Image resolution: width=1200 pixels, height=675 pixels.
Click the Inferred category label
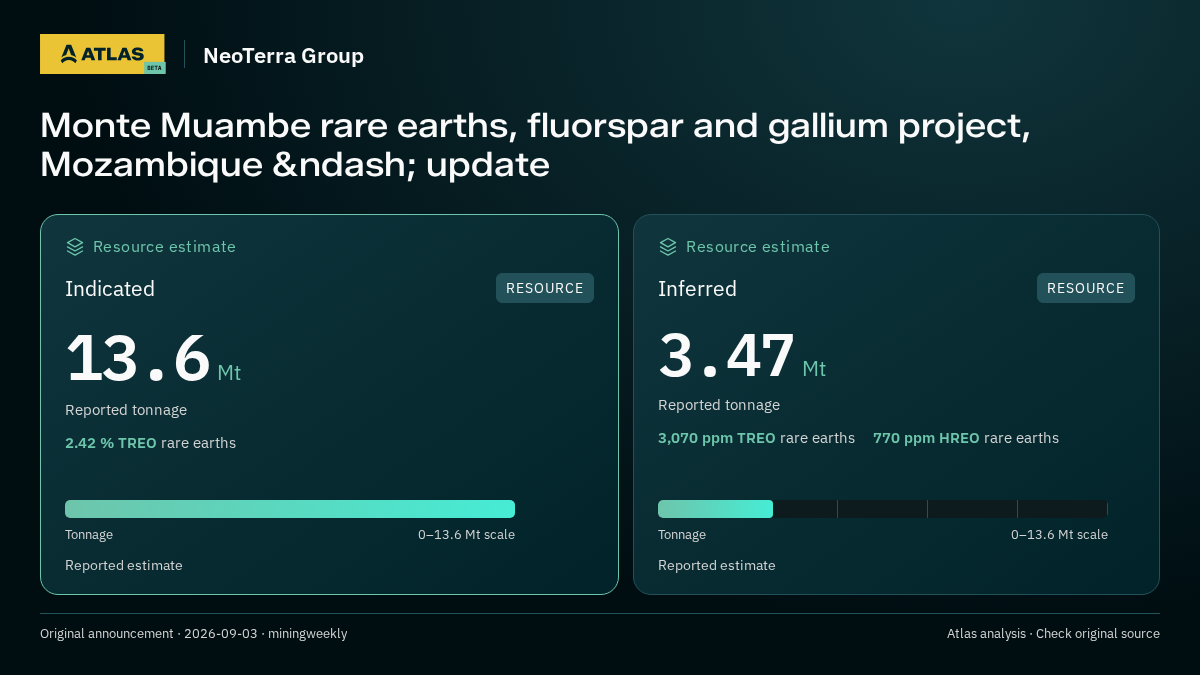click(x=697, y=289)
